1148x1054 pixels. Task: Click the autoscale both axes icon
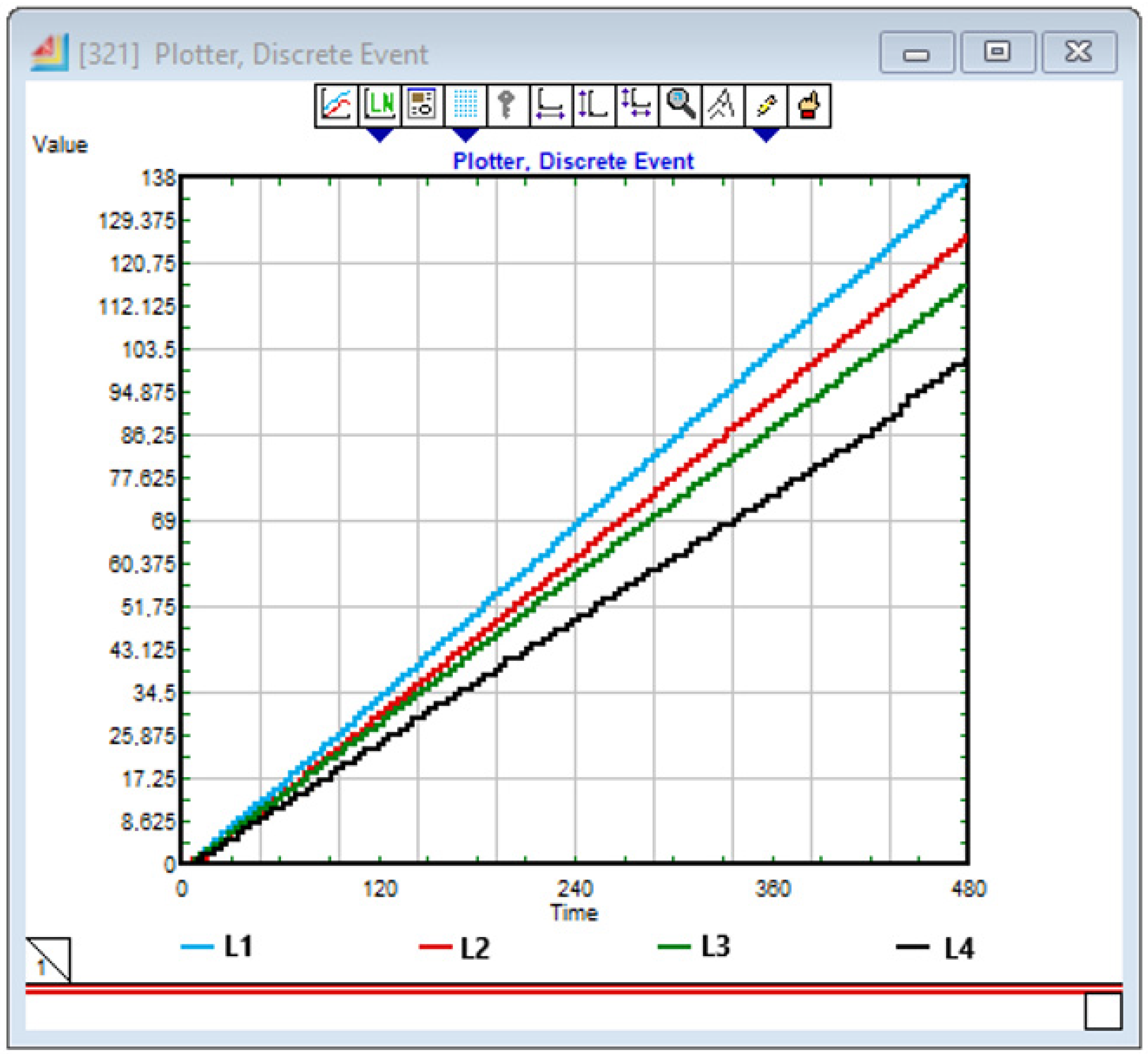point(637,105)
